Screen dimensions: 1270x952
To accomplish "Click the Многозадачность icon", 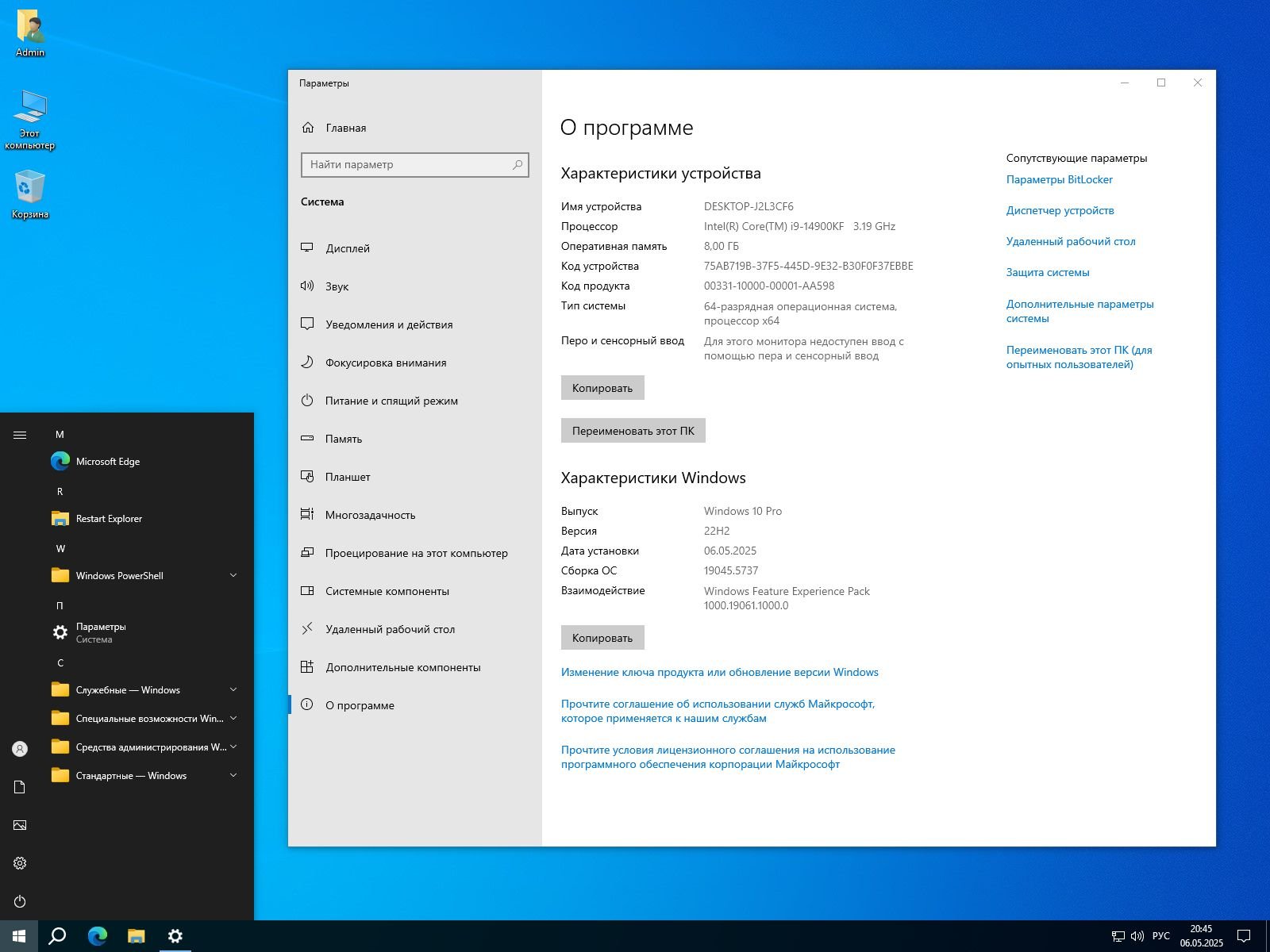I will click(307, 514).
